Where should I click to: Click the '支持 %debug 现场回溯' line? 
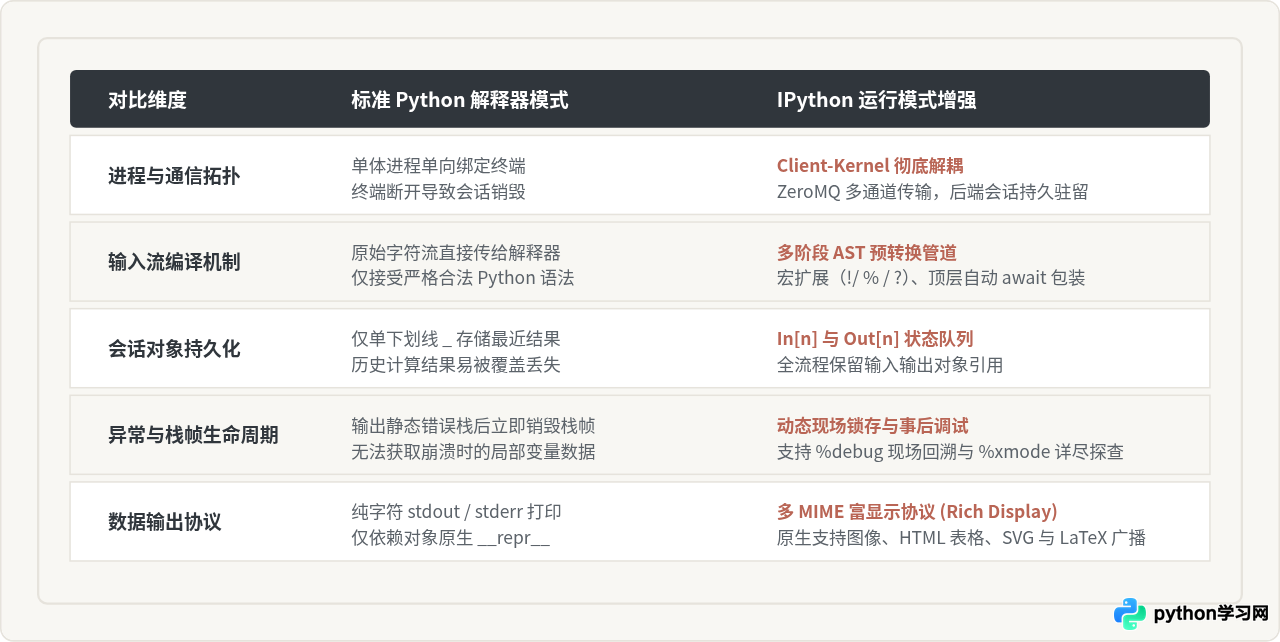tap(950, 451)
